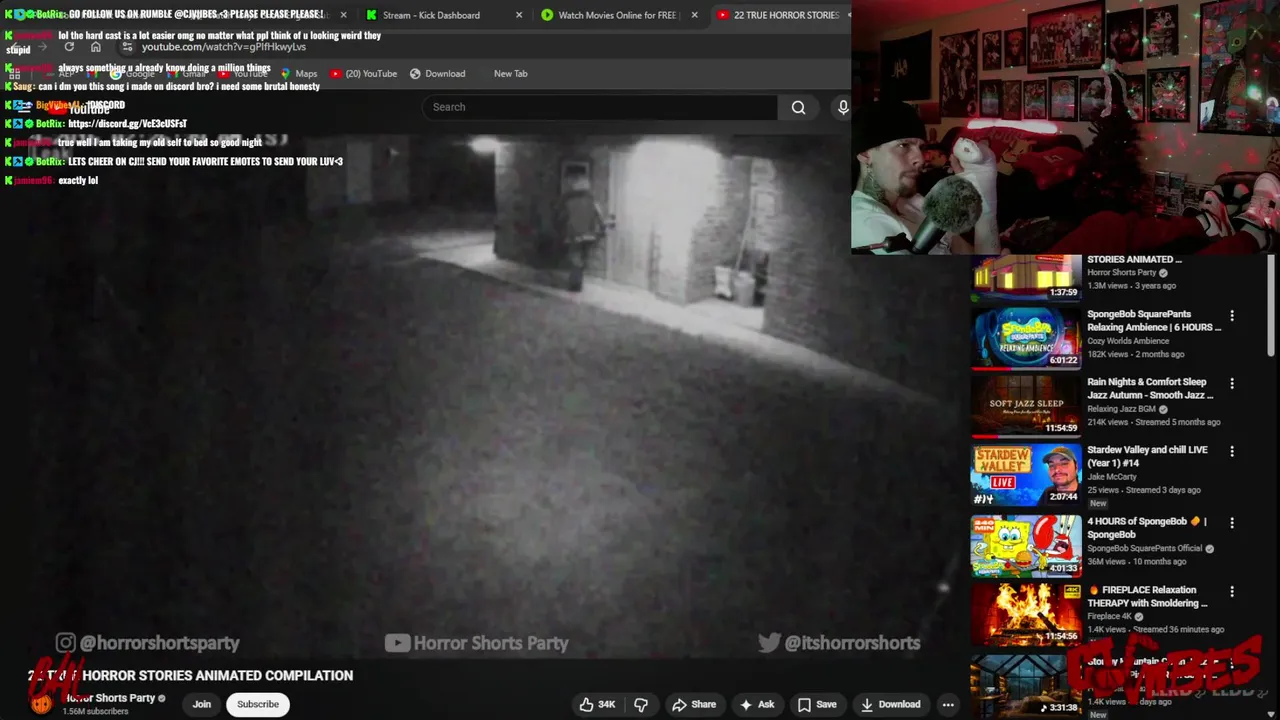Screen dimensions: 1280x720
Task: Open the (20) YouTube bookmark
Action: click(x=363, y=73)
